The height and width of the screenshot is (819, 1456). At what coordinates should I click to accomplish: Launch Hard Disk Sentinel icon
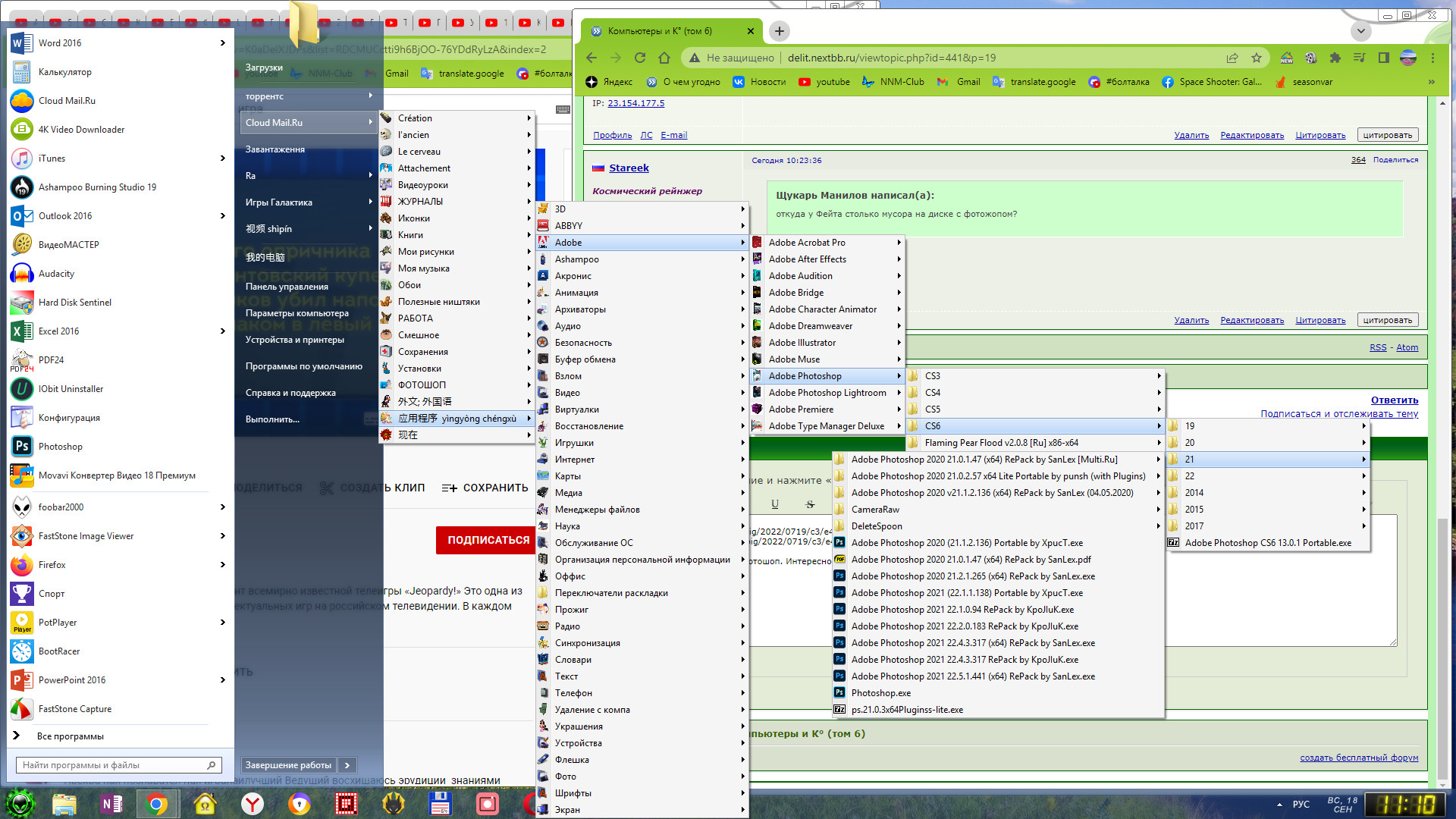point(22,303)
